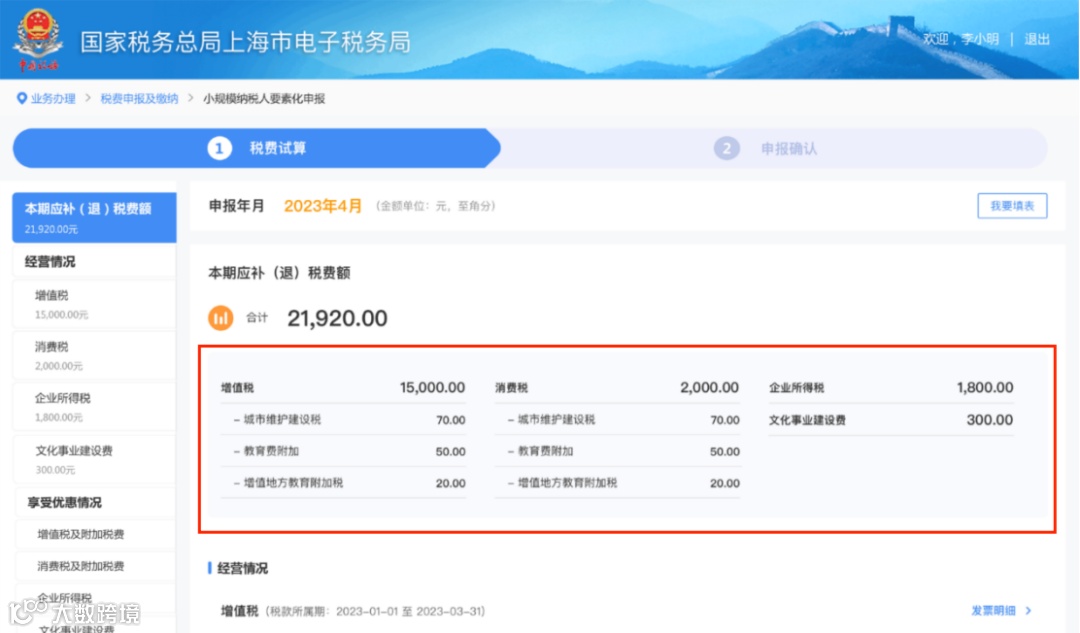Click the 我要填表 button

(x=1012, y=205)
